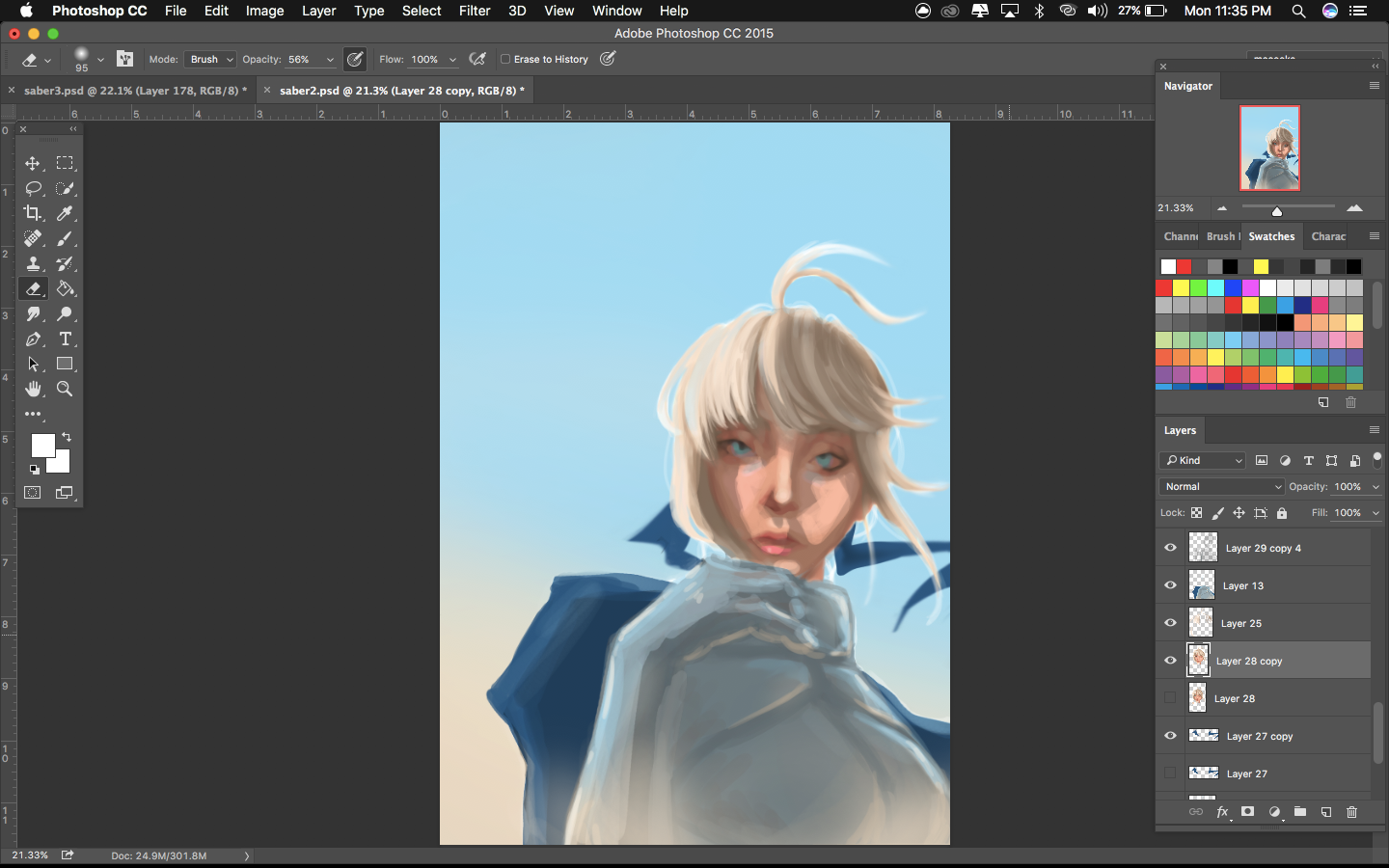This screenshot has height=868, width=1389.
Task: Select the Horizontal Type tool
Action: (65, 339)
